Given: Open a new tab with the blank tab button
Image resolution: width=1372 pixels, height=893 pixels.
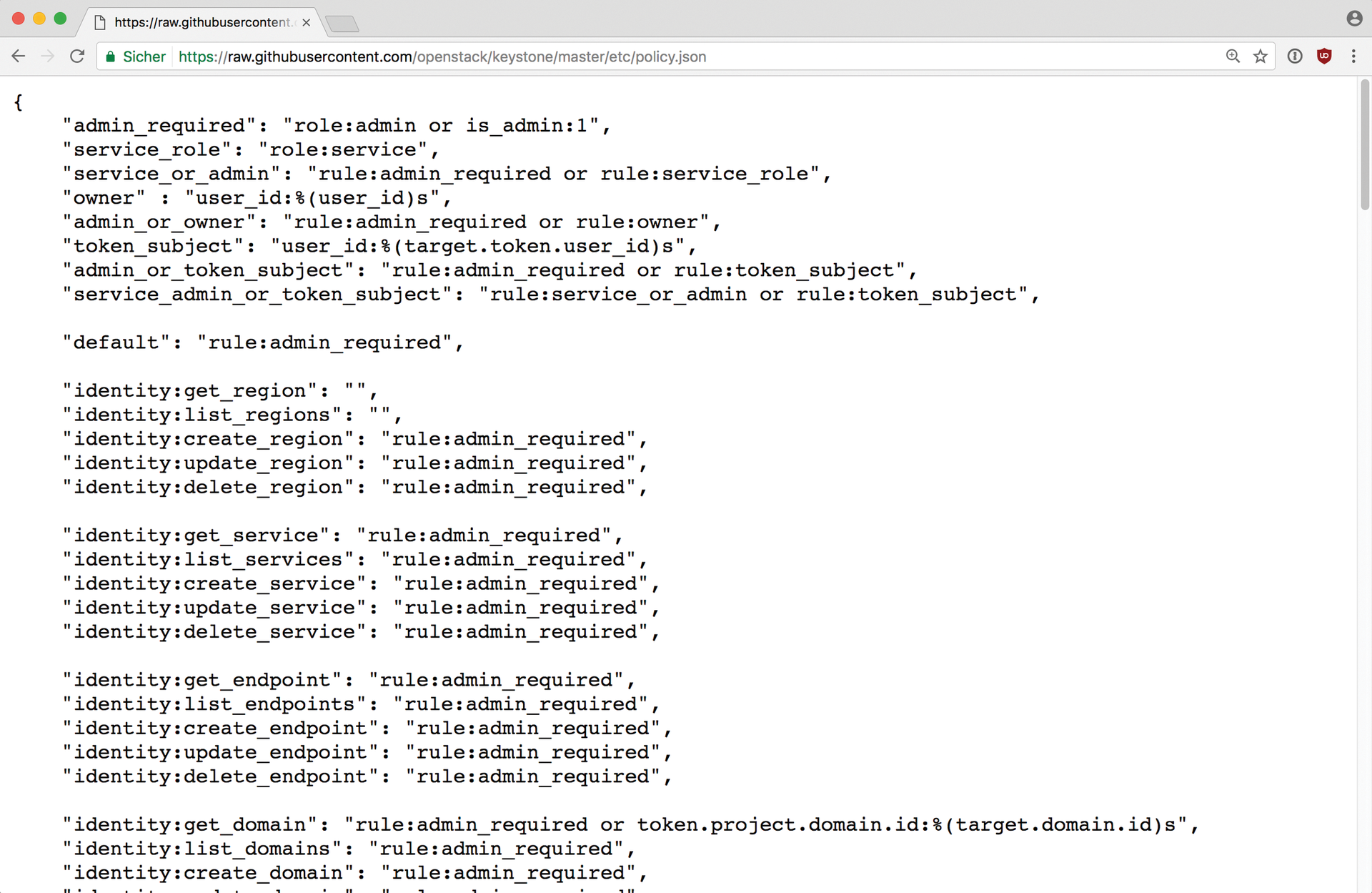Looking at the screenshot, I should tap(343, 24).
